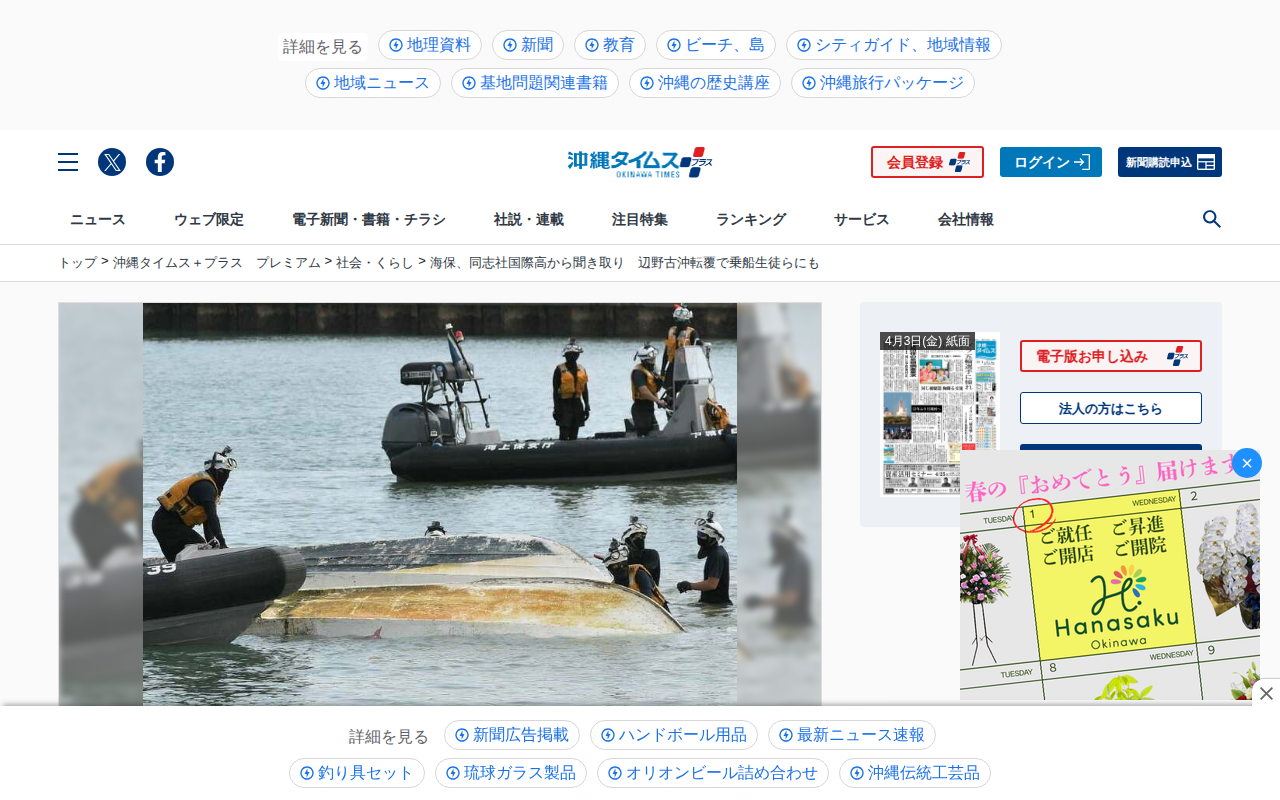Click 新聞広告掲載 ad chip
1280x800 pixels.
click(512, 735)
